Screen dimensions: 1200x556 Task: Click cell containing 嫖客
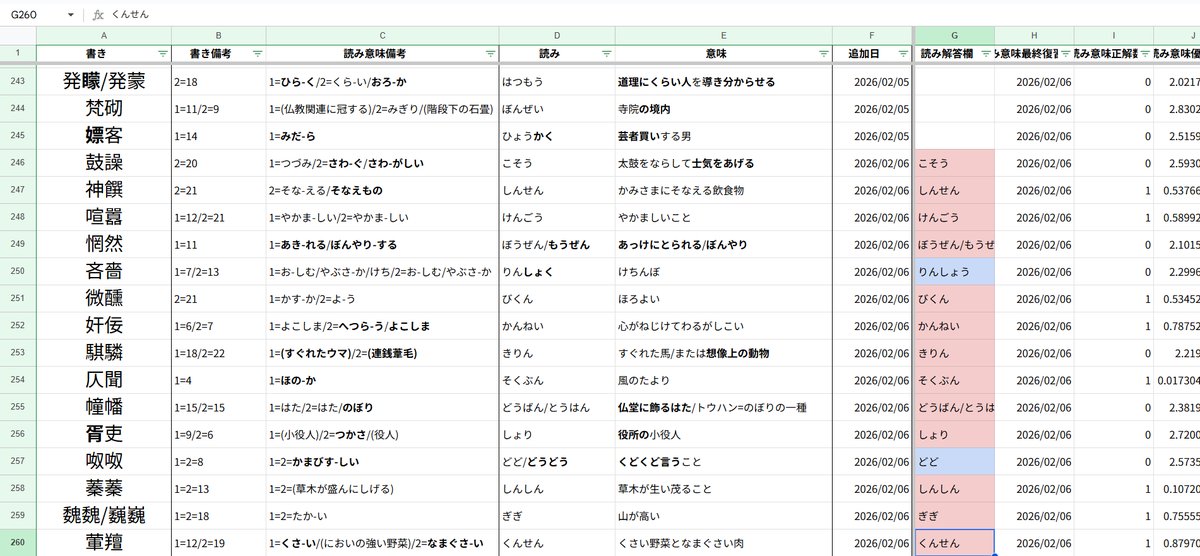[104, 136]
